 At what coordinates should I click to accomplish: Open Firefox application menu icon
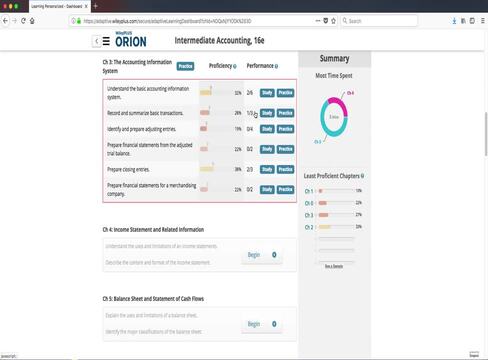click(x=483, y=21)
